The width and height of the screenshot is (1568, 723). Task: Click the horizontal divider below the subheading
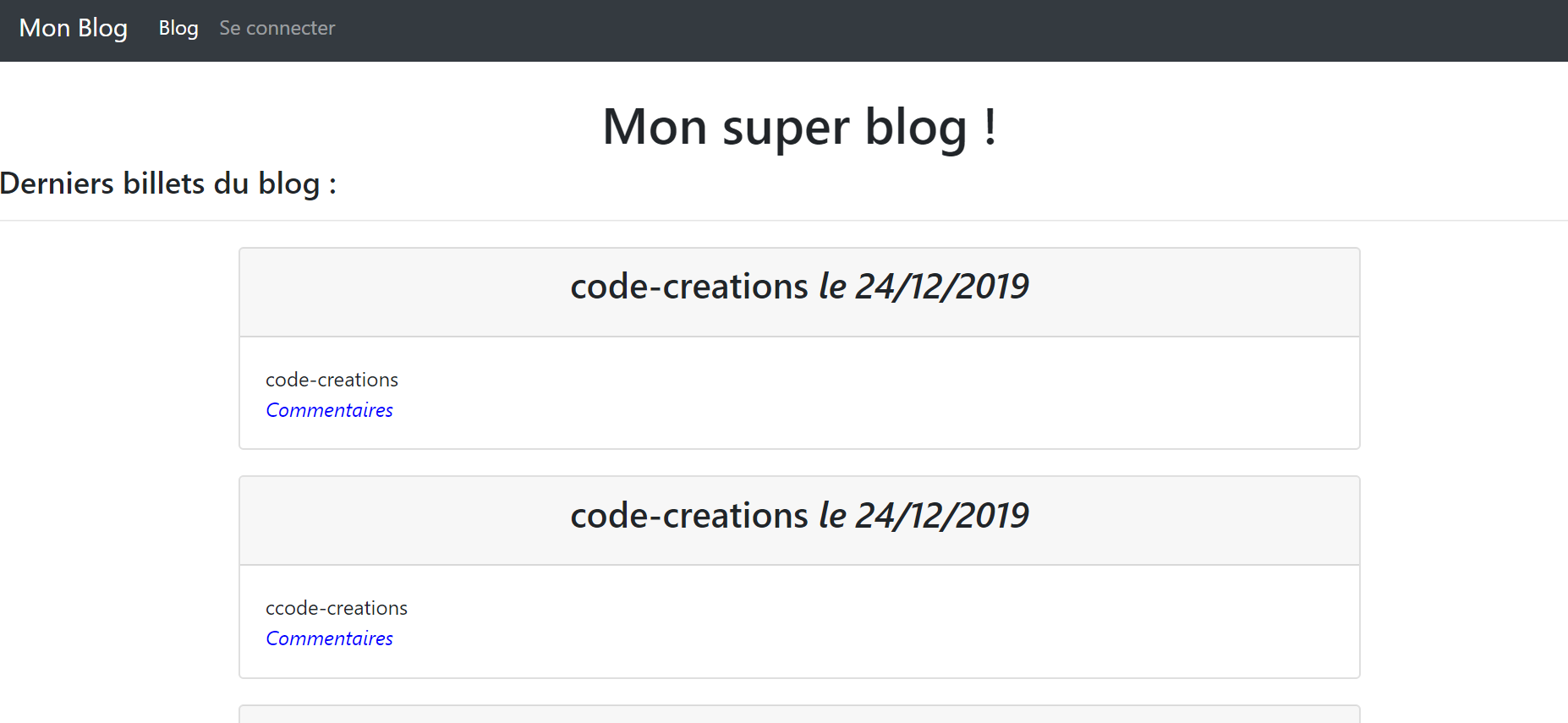click(784, 221)
